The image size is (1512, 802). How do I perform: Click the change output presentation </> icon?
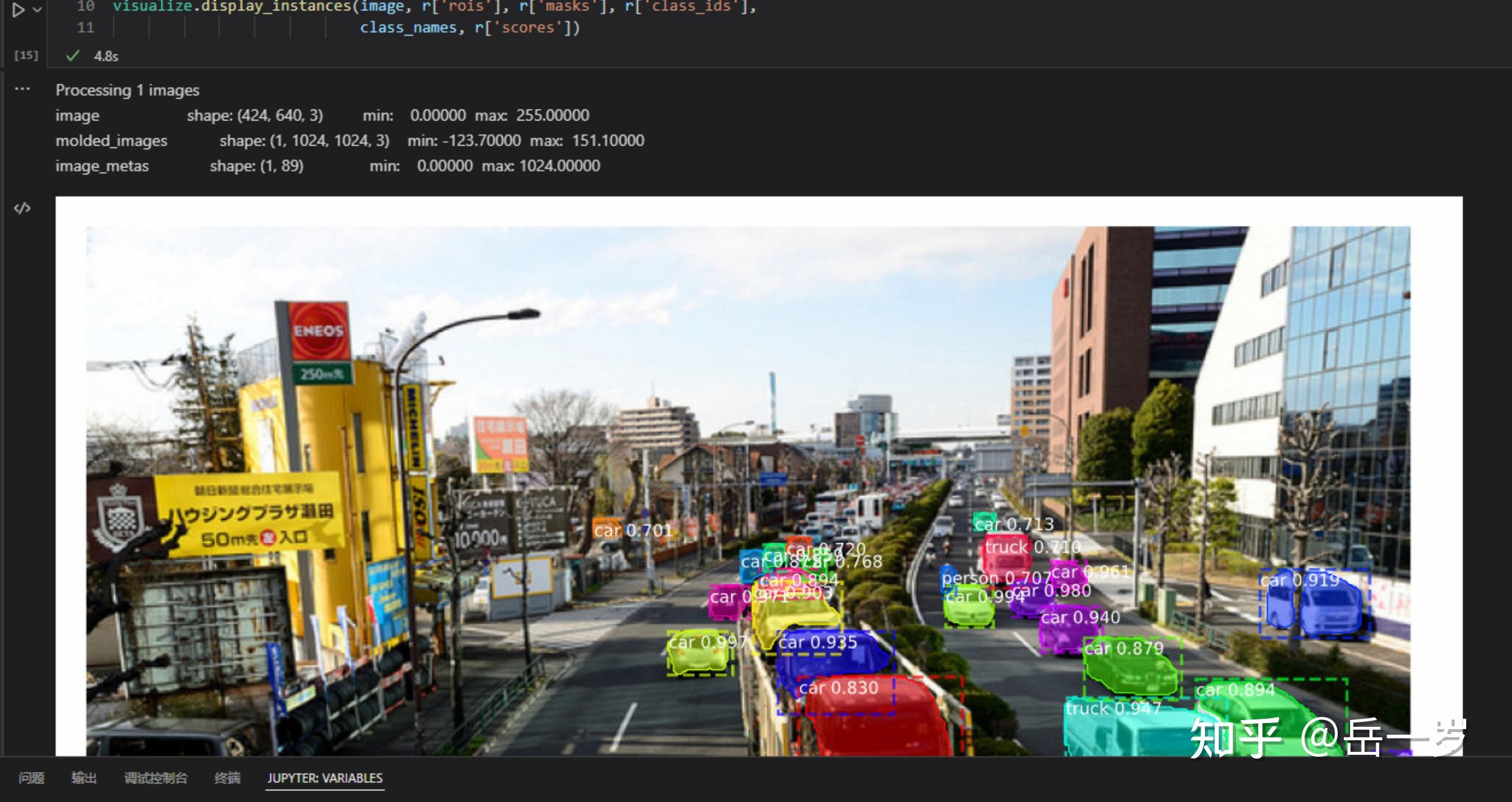pos(22,208)
